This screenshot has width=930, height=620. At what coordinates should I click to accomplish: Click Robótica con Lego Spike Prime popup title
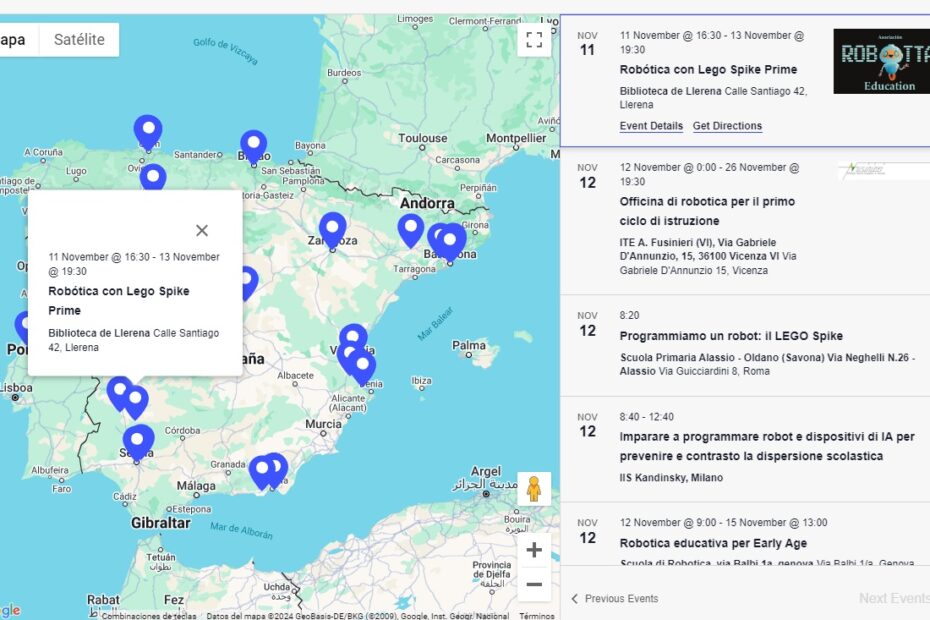pyautogui.click(x=118, y=300)
